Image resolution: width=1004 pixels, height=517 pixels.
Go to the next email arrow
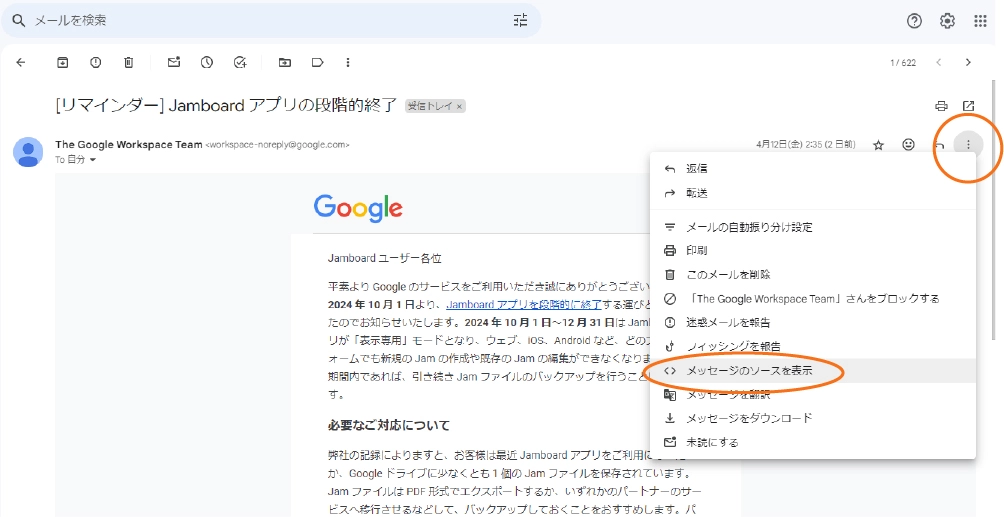[968, 62]
